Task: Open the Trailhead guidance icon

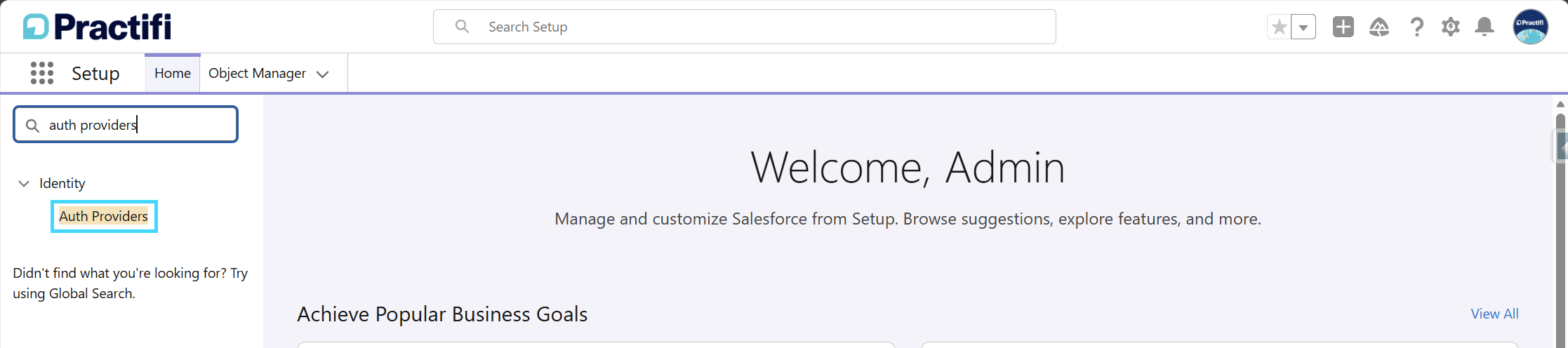Action: coord(1378,27)
